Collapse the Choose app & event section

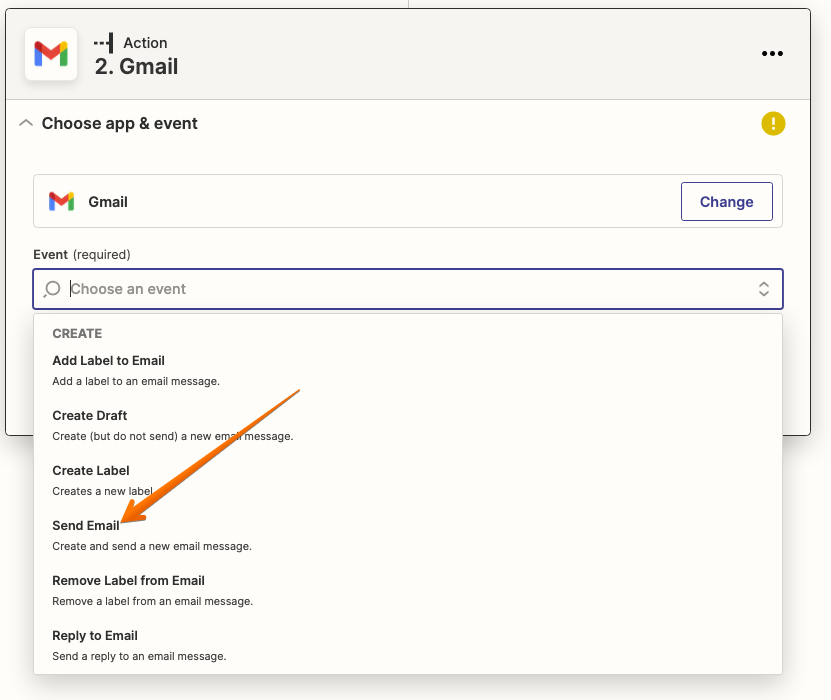coord(26,123)
